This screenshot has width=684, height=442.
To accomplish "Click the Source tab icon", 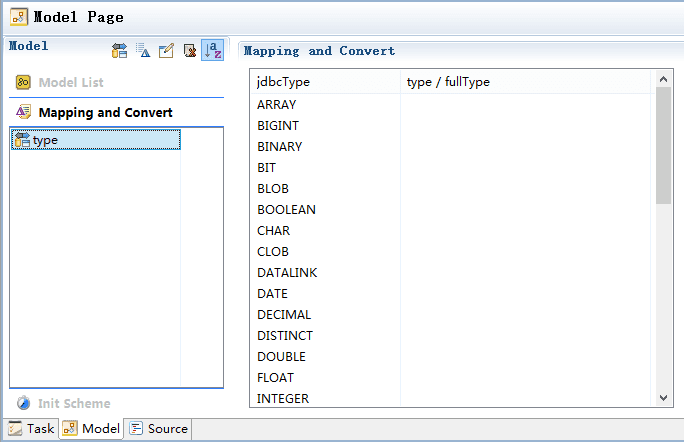I will [136, 428].
